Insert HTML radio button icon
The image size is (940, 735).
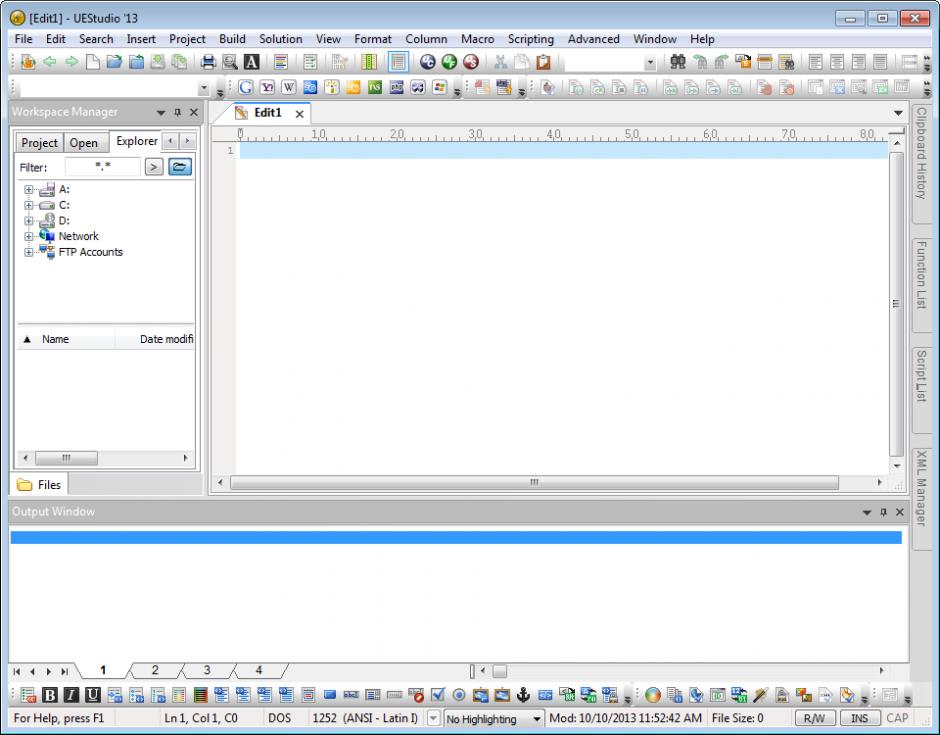pos(459,695)
